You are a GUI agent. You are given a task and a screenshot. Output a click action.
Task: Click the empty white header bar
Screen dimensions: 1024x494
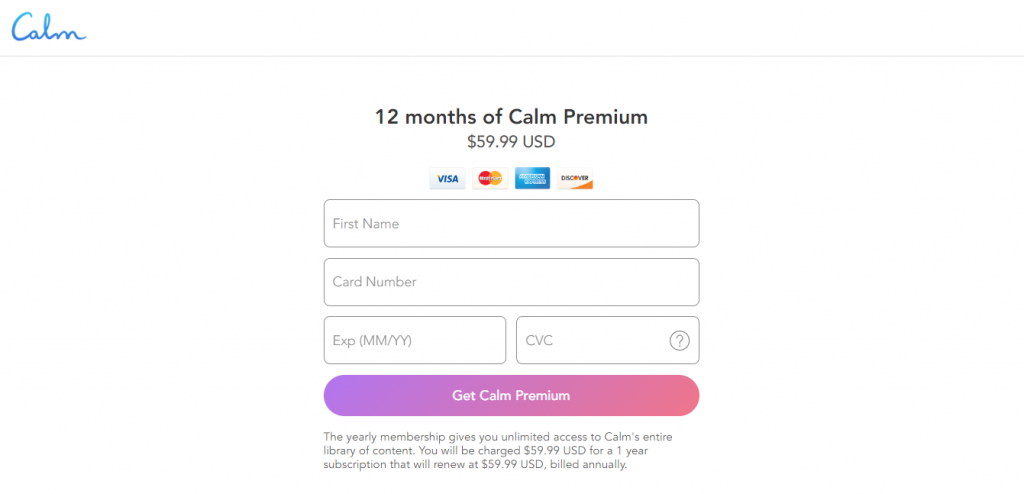(x=555, y=27)
